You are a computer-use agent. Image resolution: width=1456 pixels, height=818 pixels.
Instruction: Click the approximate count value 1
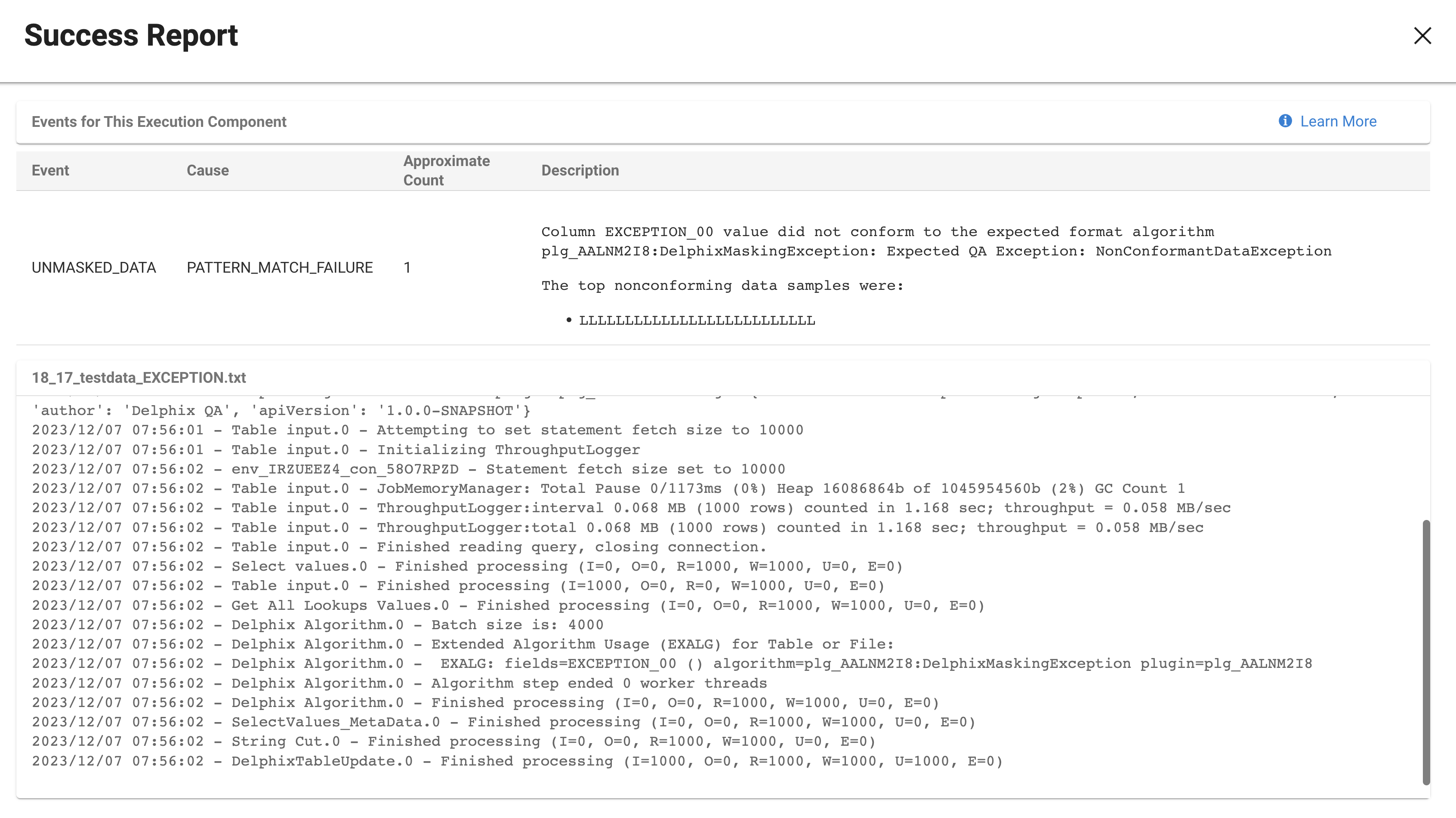point(407,267)
